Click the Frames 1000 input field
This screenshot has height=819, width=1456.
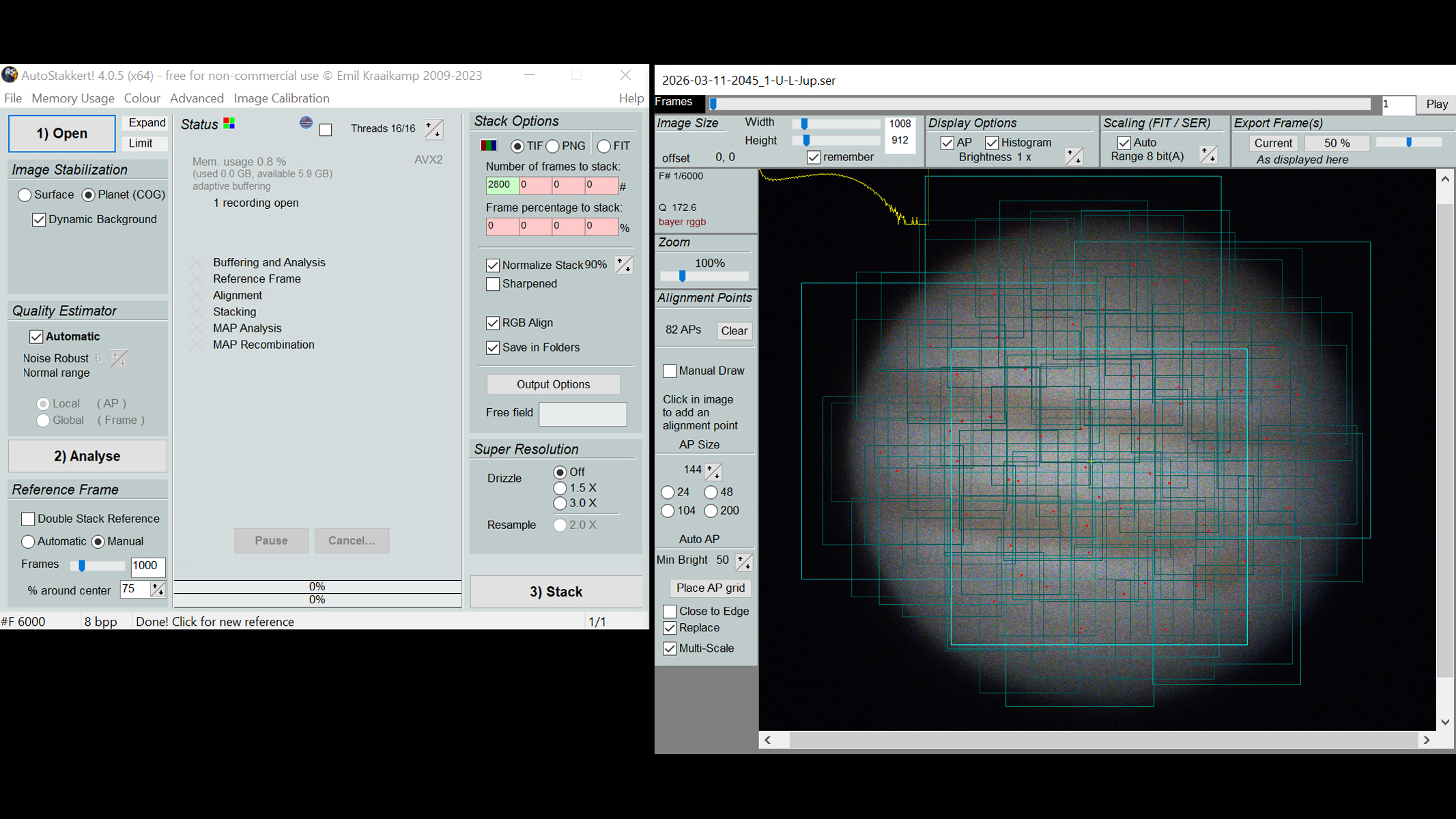coord(148,566)
